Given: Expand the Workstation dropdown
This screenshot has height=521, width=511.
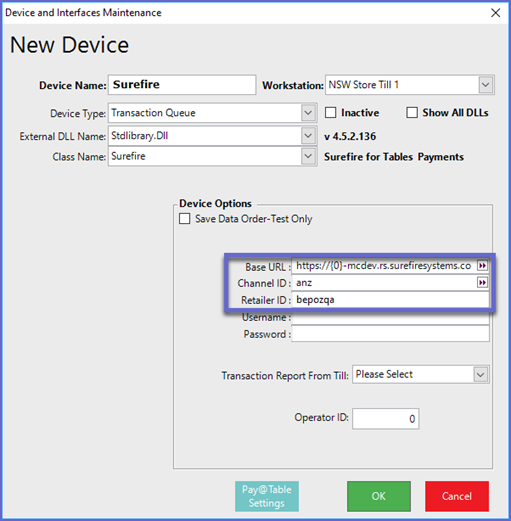Looking at the screenshot, I should pyautogui.click(x=486, y=85).
